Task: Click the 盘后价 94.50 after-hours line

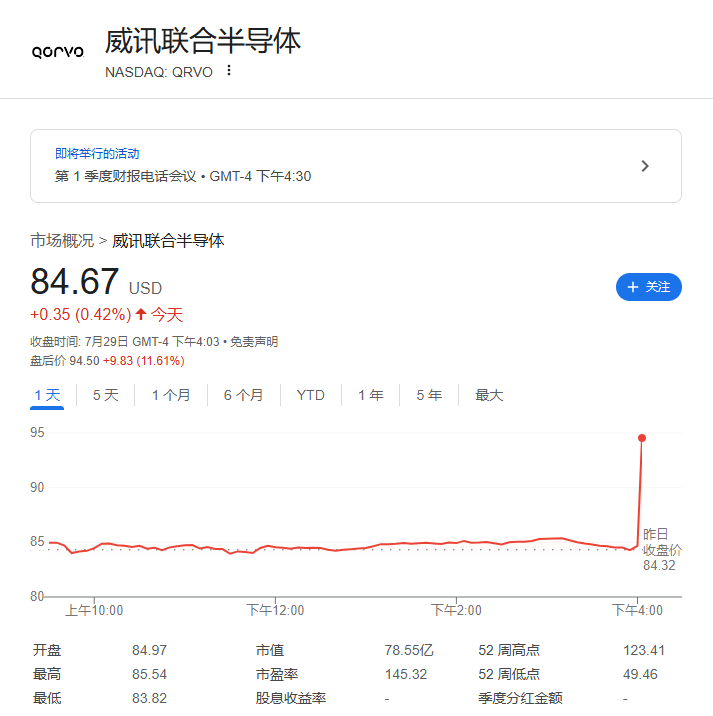Action: (107, 361)
